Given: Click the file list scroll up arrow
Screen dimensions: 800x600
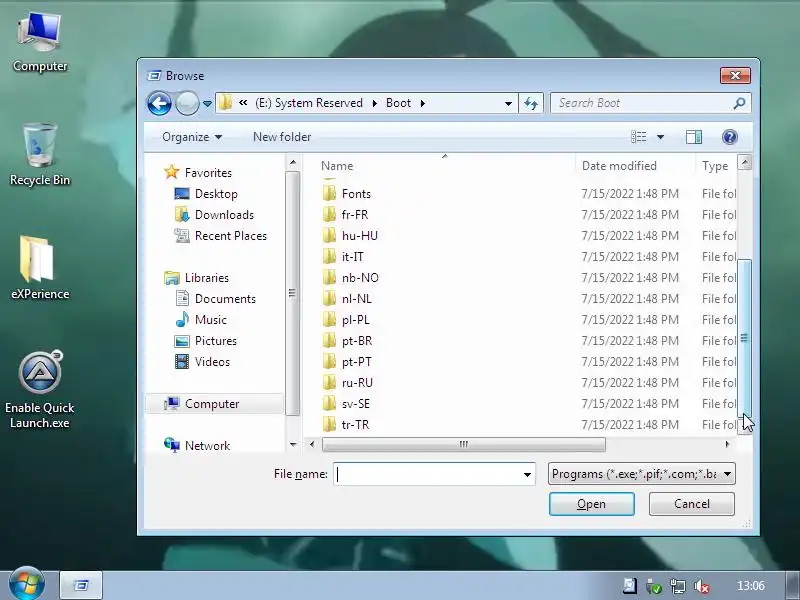Looking at the screenshot, I should pyautogui.click(x=744, y=163).
